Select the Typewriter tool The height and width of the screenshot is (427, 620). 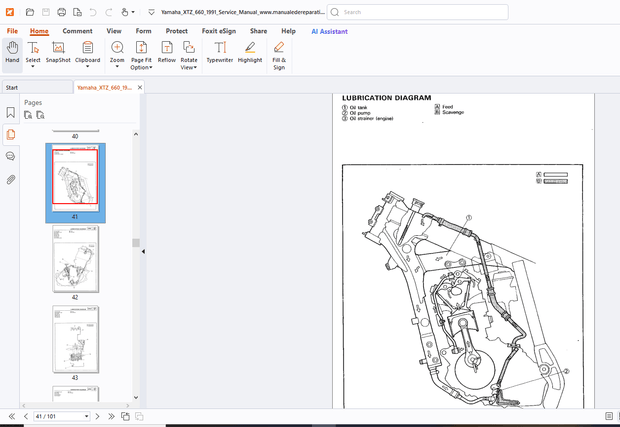220,52
